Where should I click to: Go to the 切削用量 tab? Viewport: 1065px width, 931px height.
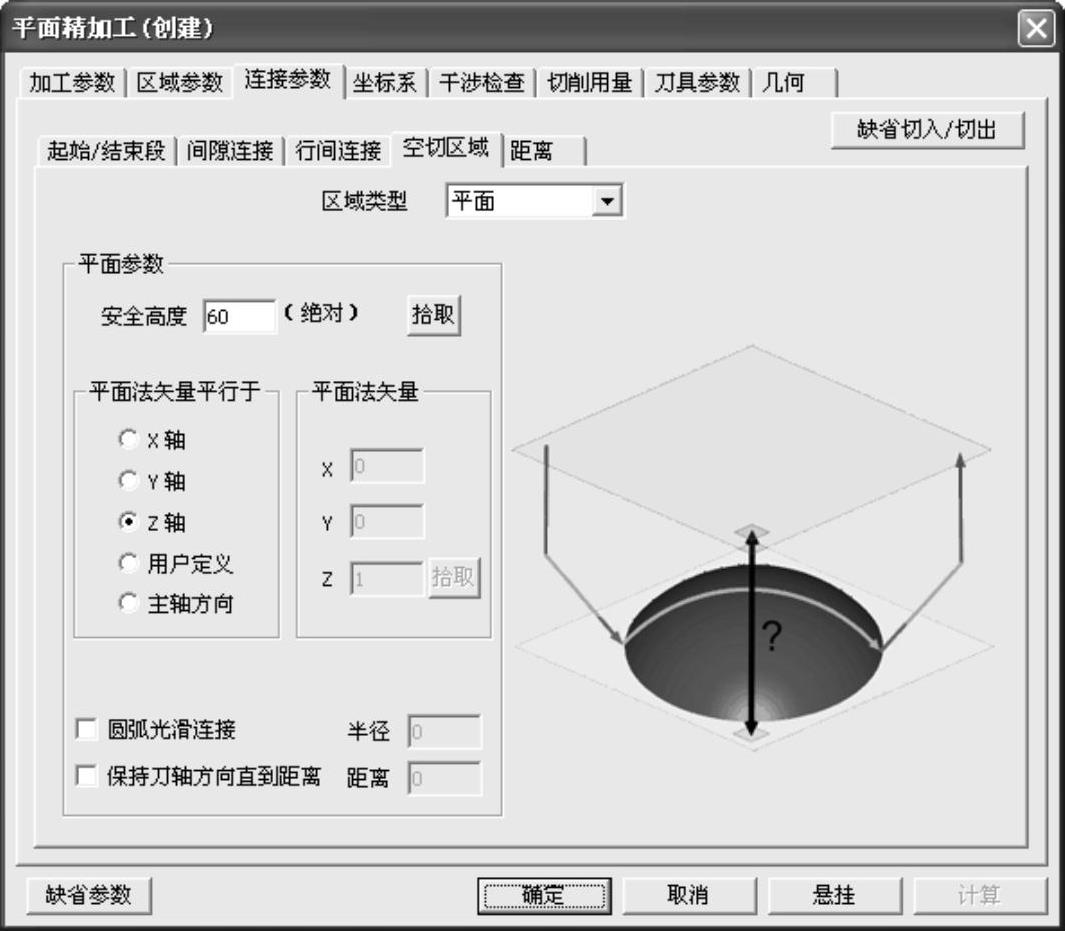[x=589, y=83]
